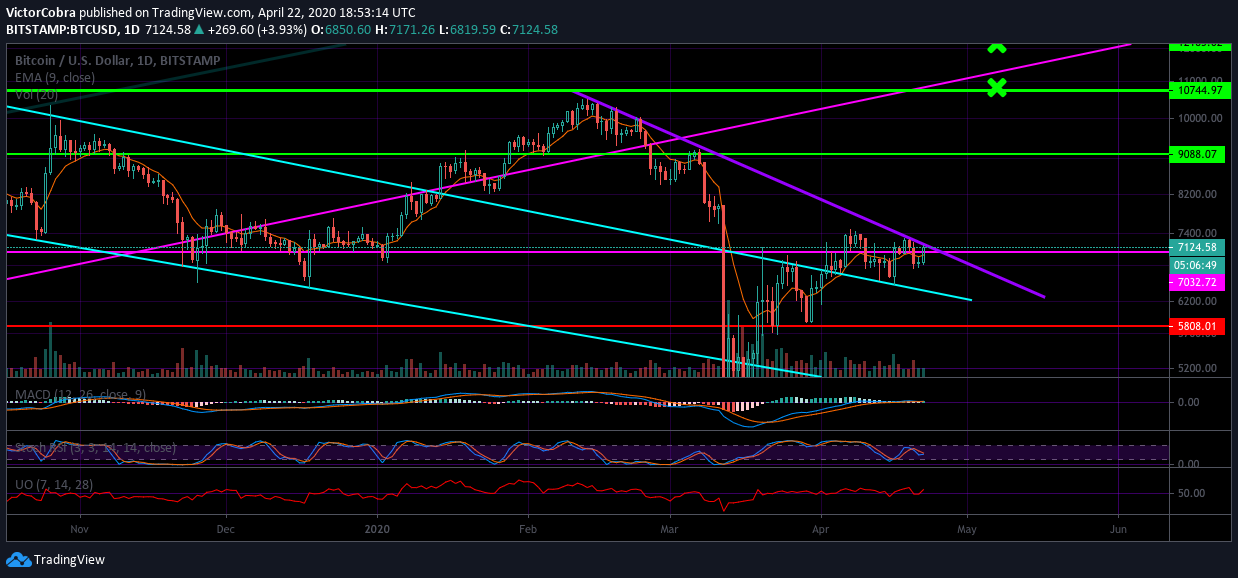Click the green 9088.07 price label
The height and width of the screenshot is (578, 1238).
[x=1197, y=154]
